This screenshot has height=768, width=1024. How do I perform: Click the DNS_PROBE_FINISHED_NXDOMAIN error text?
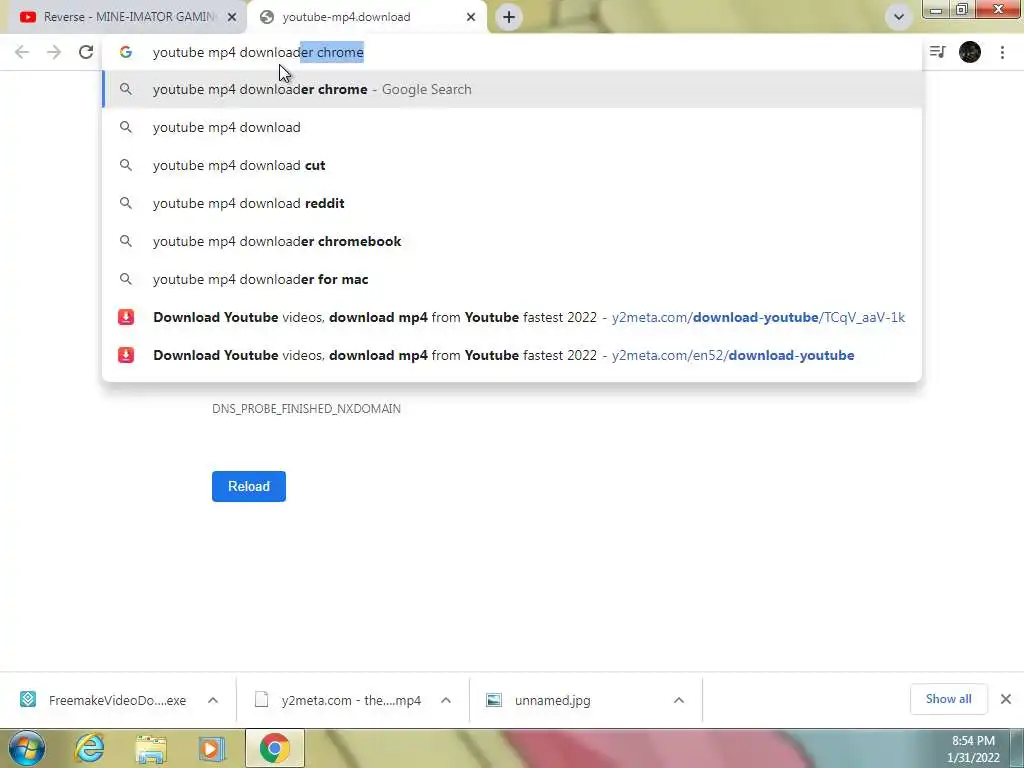coord(306,409)
